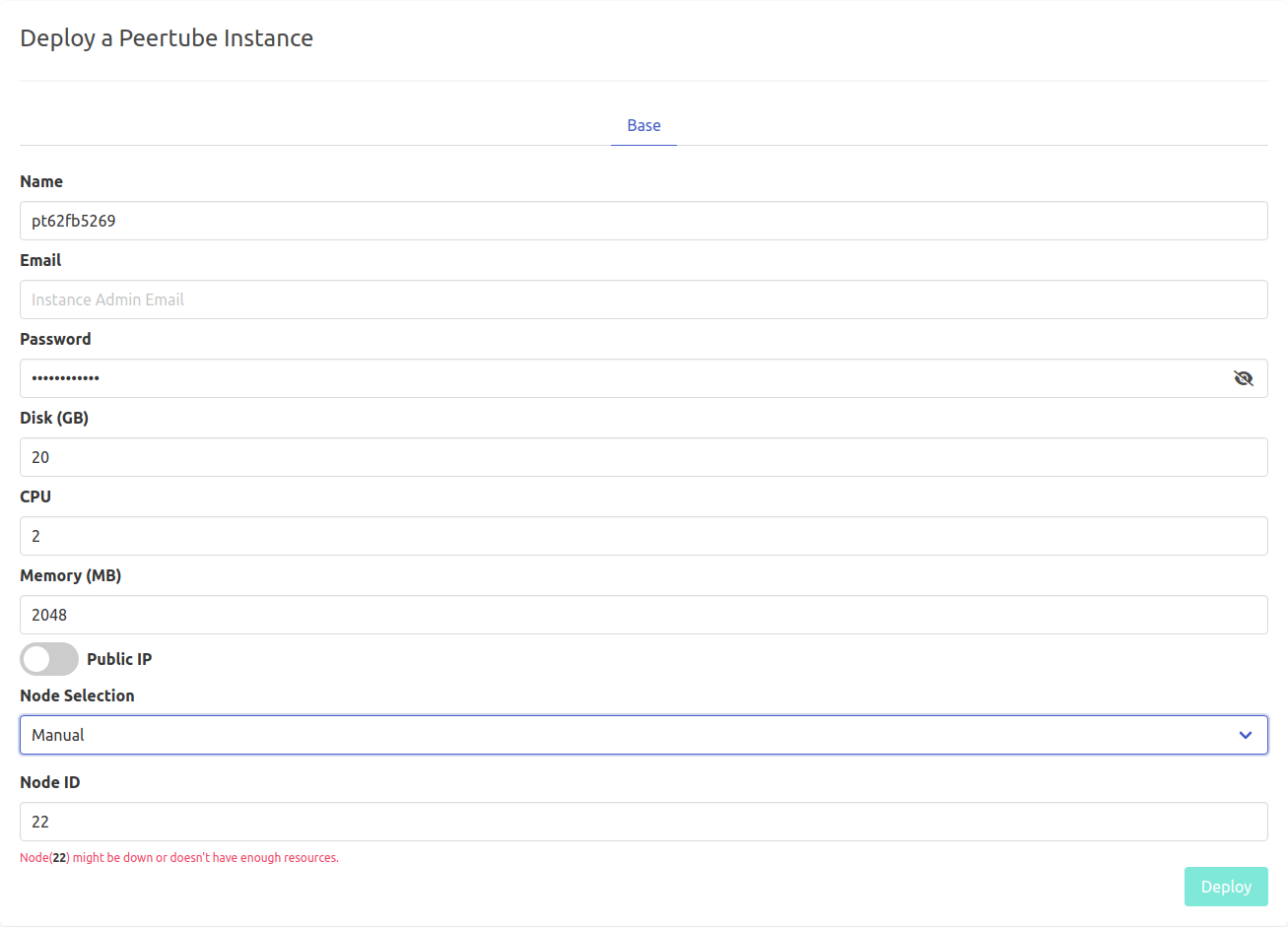
Task: Click the Password field label
Action: 55,339
